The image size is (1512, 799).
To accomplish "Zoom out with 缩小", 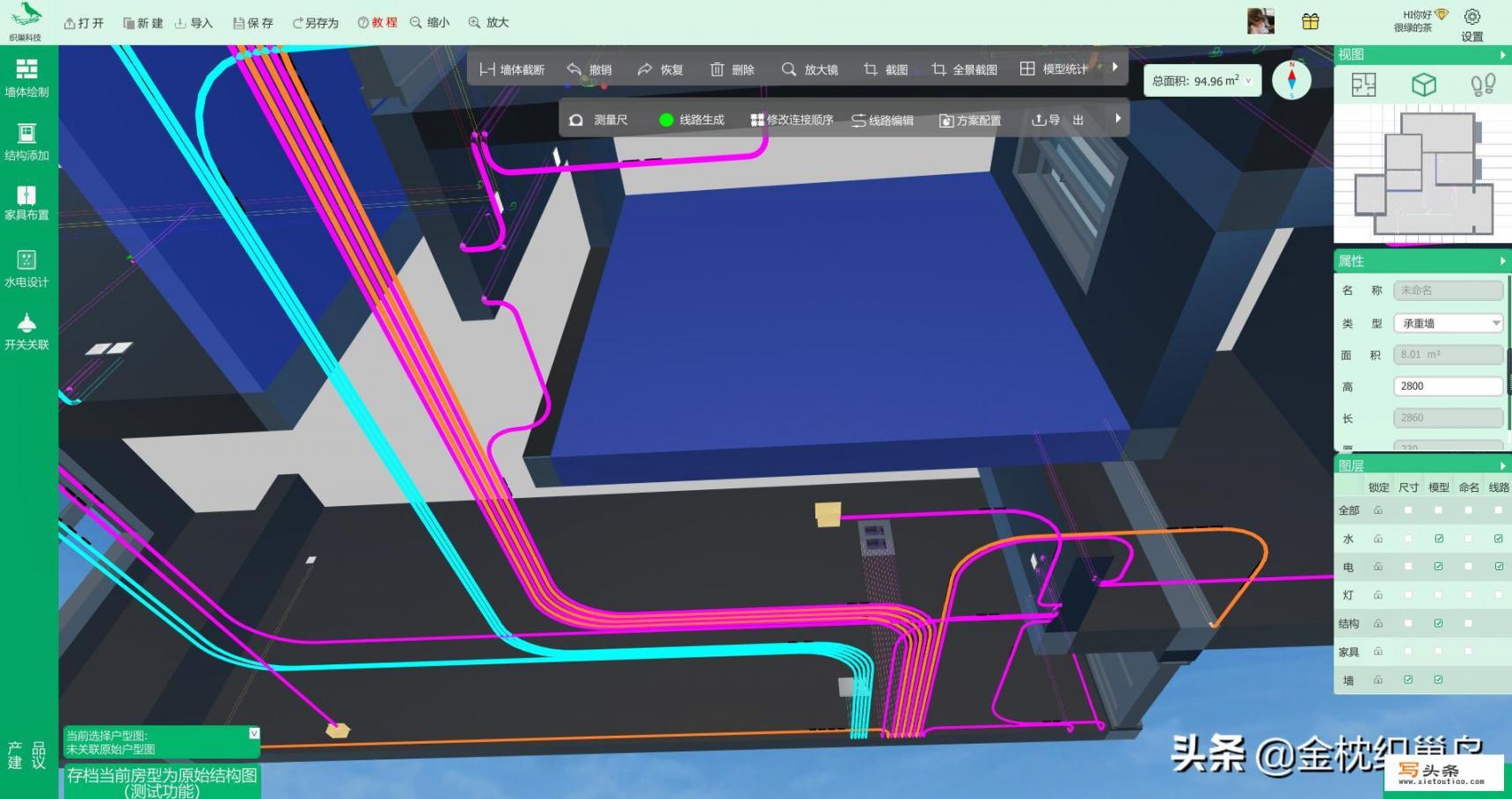I will (429, 23).
